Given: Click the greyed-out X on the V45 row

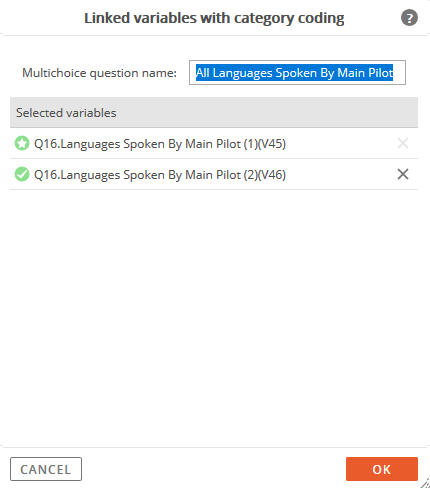Looking at the screenshot, I should 403,143.
